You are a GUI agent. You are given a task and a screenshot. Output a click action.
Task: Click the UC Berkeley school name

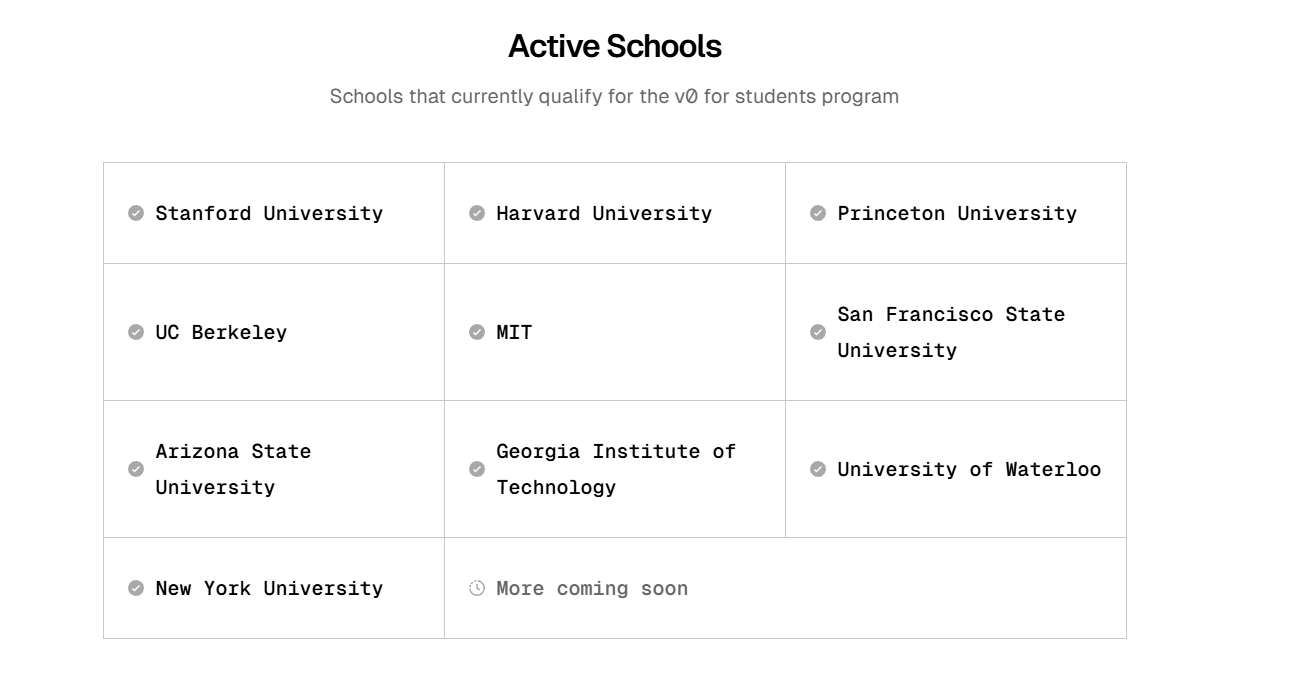pos(221,332)
